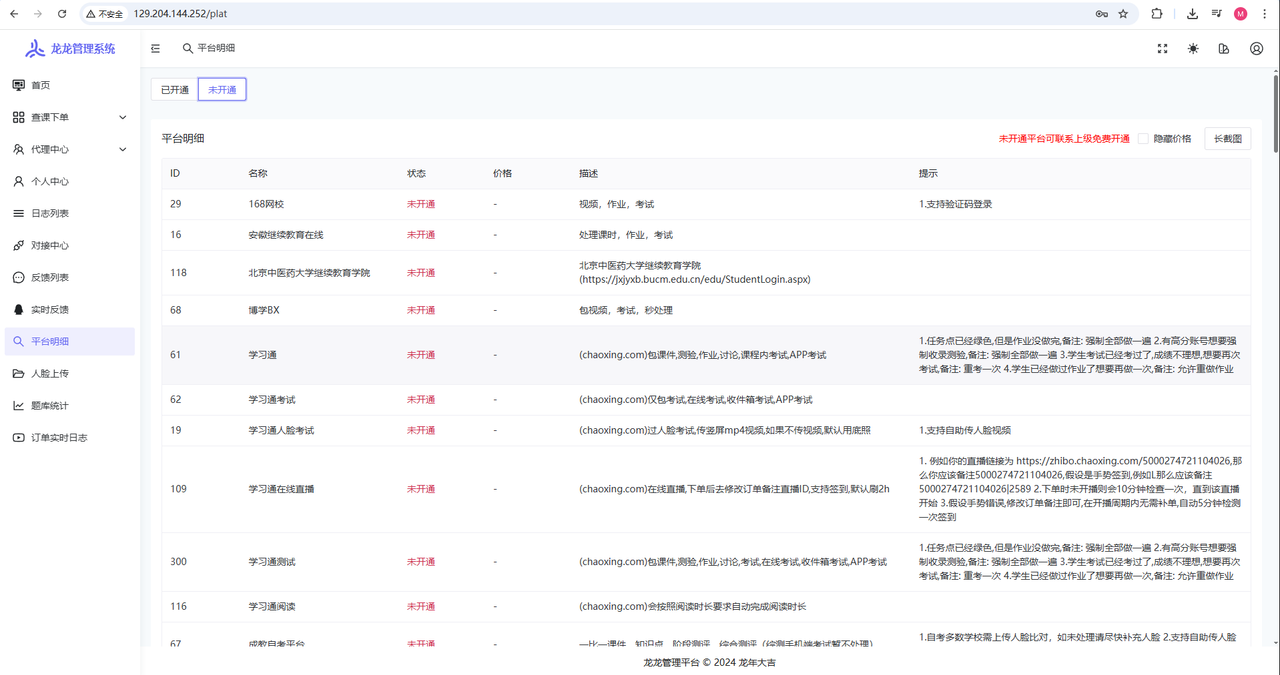Open the password key icon in address bar
Screen dimensions: 1280x675
pyautogui.click(x=1101, y=14)
